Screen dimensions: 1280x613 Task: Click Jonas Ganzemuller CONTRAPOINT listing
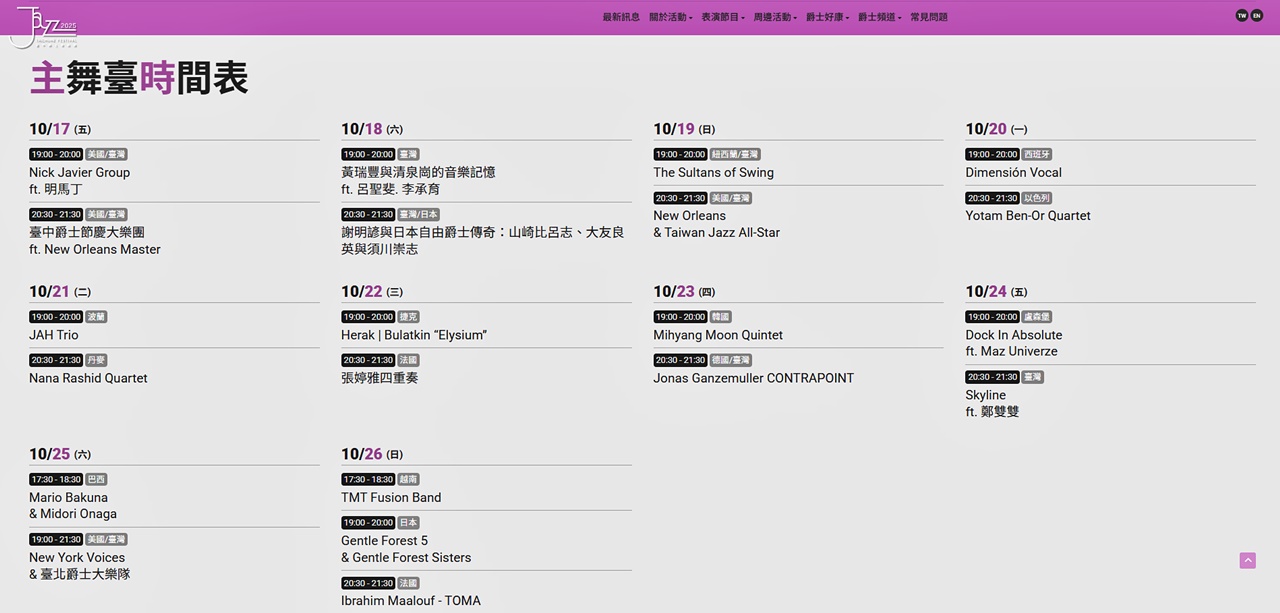[753, 379]
